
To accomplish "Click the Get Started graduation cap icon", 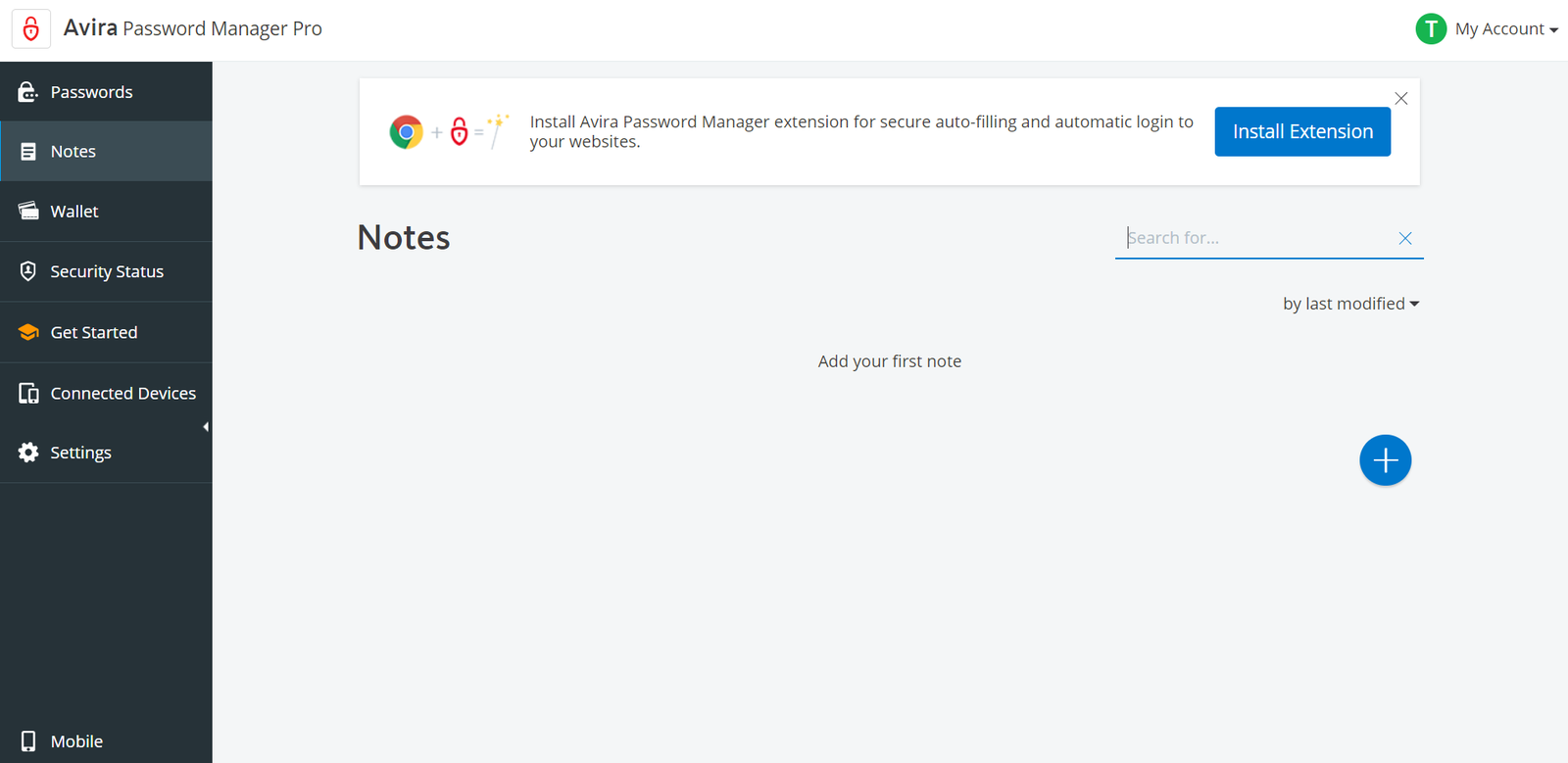I will click(28, 332).
